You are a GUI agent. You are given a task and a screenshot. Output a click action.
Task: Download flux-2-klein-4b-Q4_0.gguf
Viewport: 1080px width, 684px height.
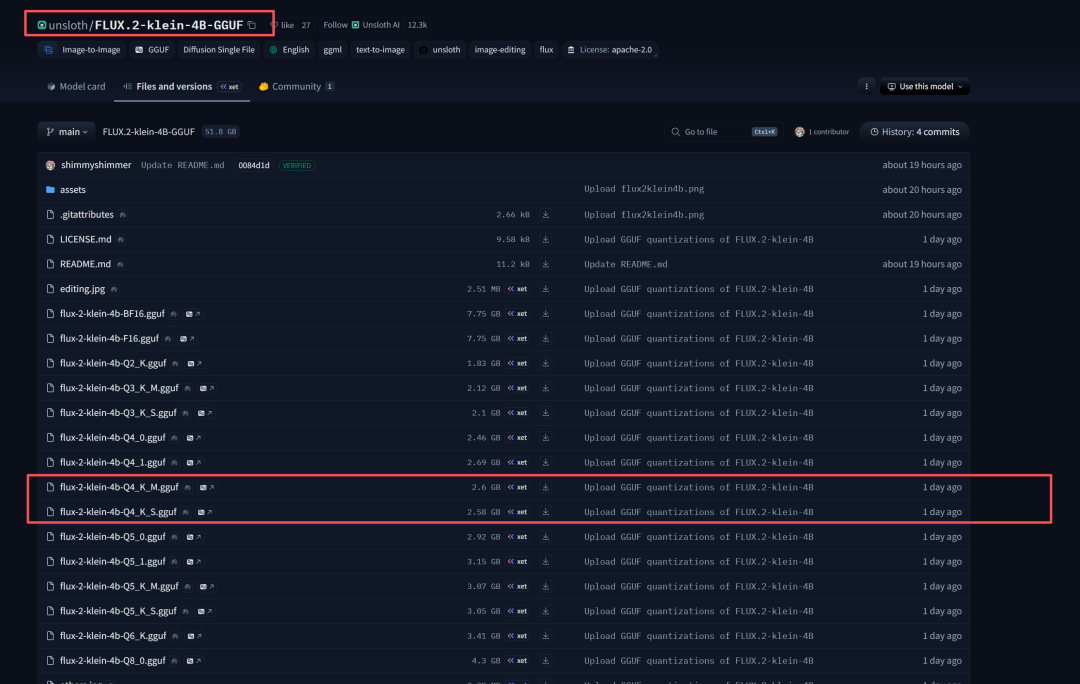pyautogui.click(x=546, y=437)
